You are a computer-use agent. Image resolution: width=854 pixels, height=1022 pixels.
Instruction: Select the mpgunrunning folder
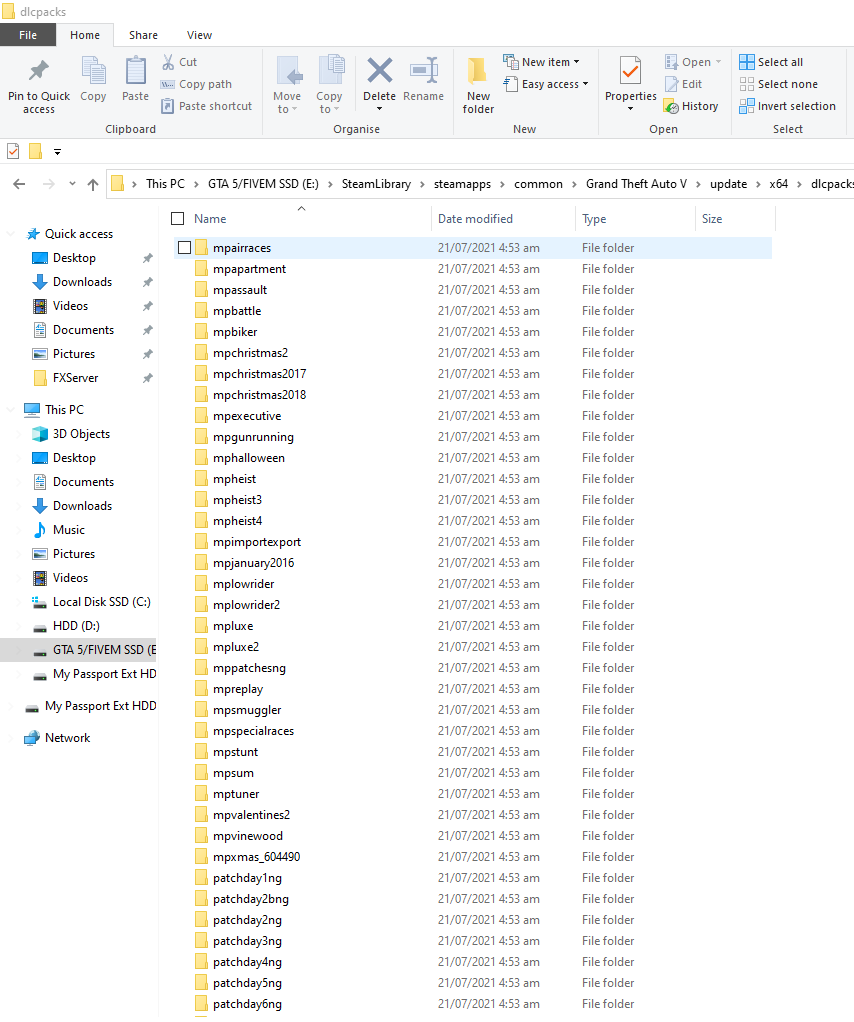click(x=253, y=437)
